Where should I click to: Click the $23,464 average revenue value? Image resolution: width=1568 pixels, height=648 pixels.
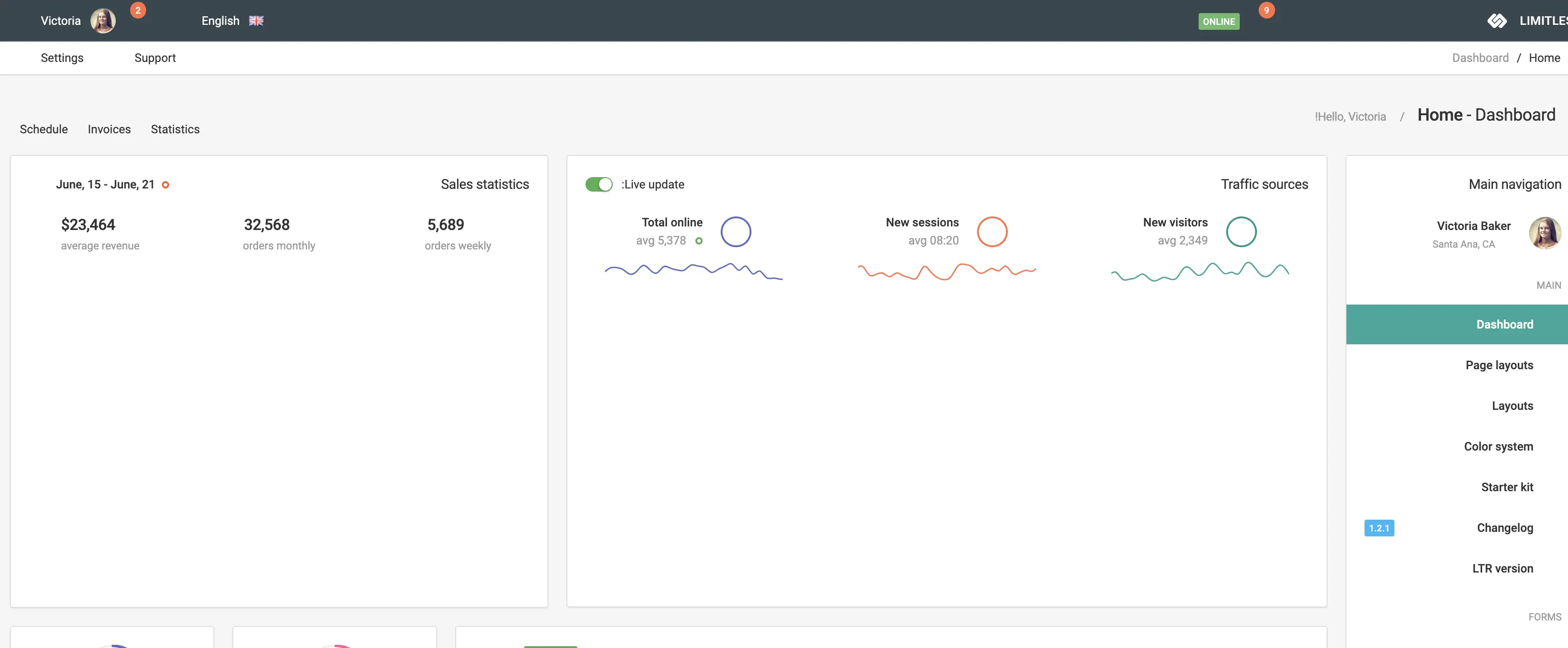(88, 225)
